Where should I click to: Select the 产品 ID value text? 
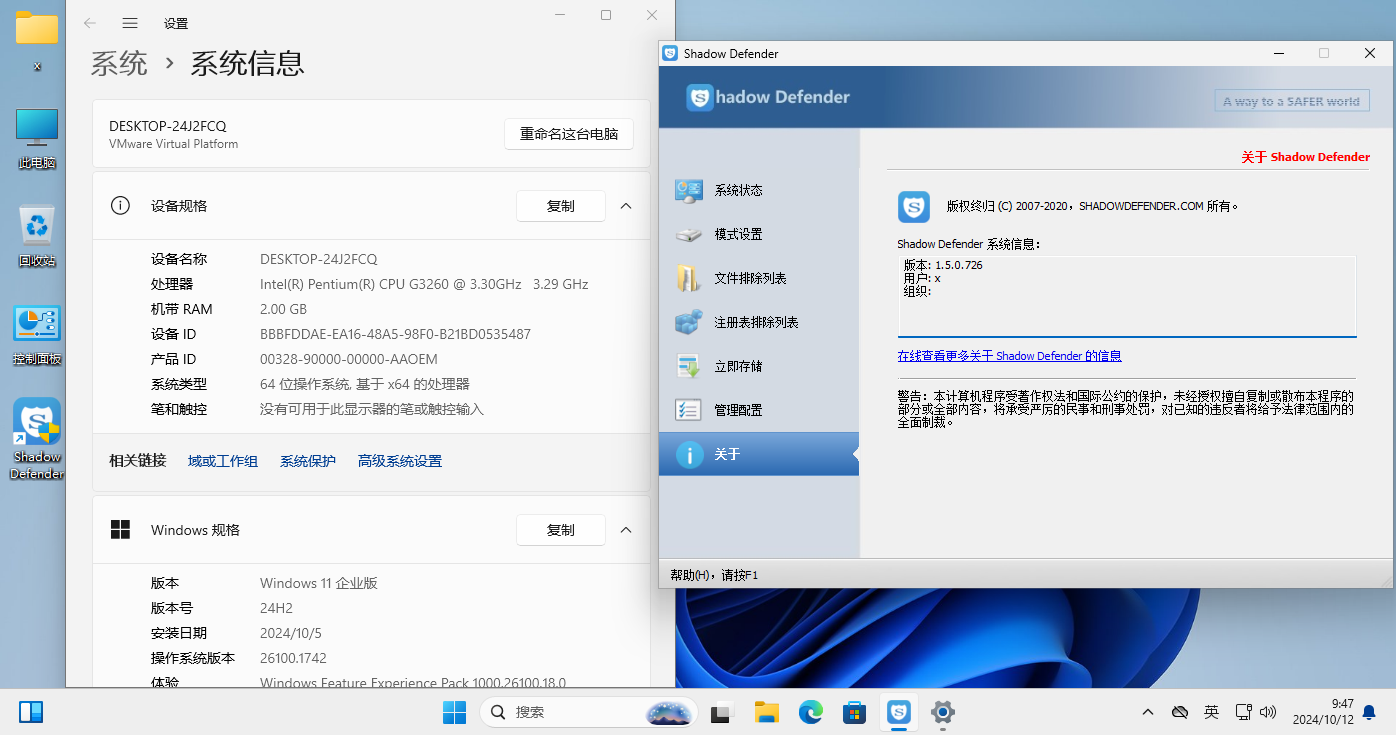coord(349,359)
